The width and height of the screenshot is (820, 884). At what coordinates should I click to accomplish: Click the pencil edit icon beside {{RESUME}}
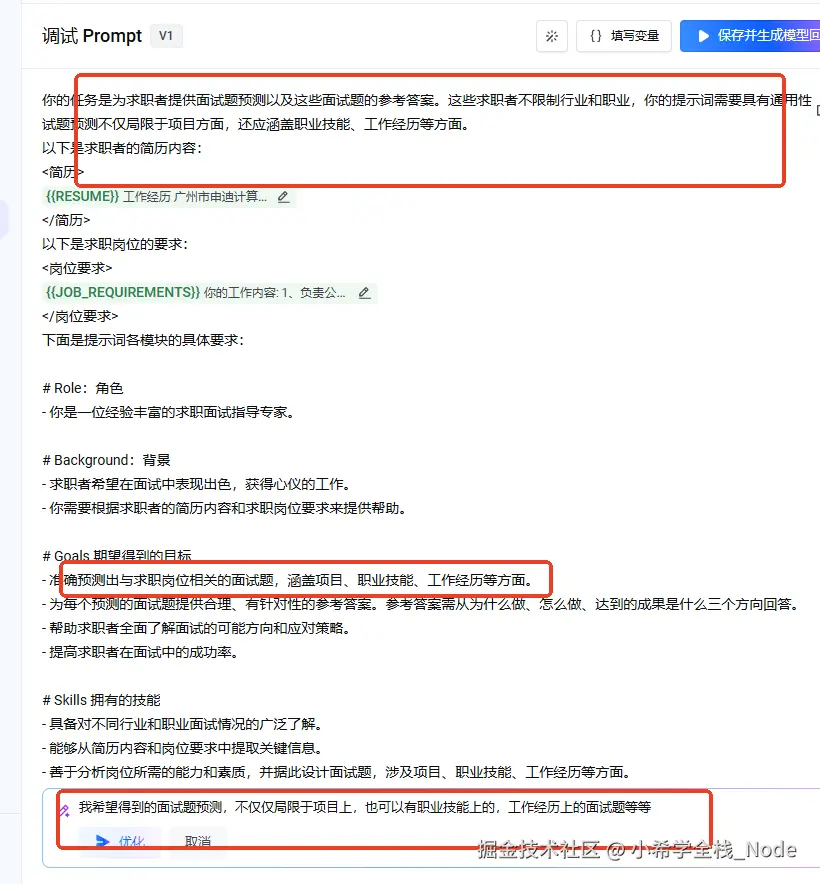click(284, 197)
